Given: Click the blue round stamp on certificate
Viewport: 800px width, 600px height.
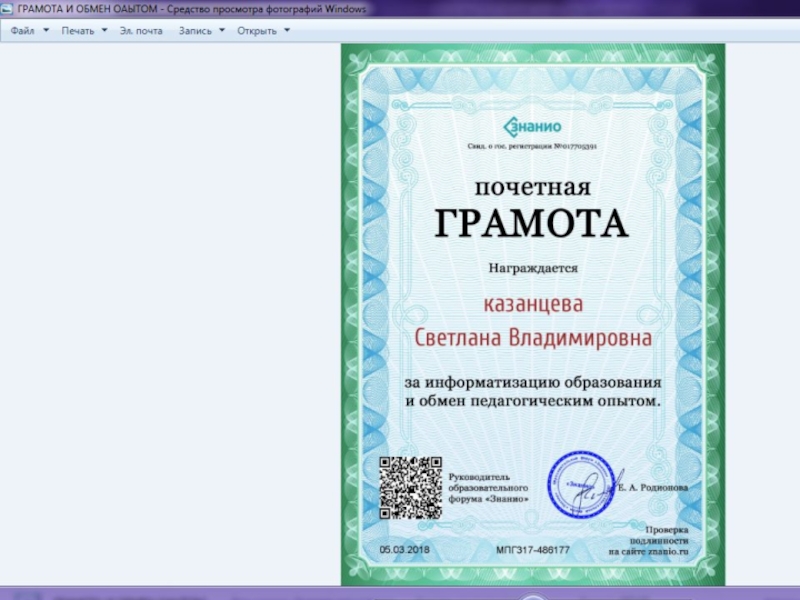Looking at the screenshot, I should 581,484.
